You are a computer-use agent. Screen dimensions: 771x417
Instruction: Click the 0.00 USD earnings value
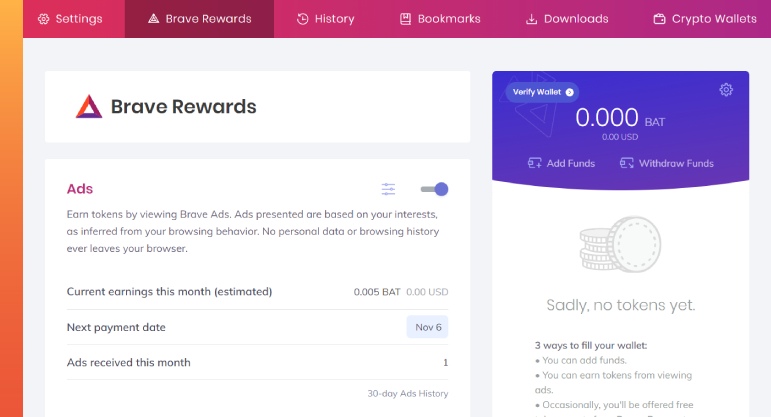pyautogui.click(x=427, y=292)
